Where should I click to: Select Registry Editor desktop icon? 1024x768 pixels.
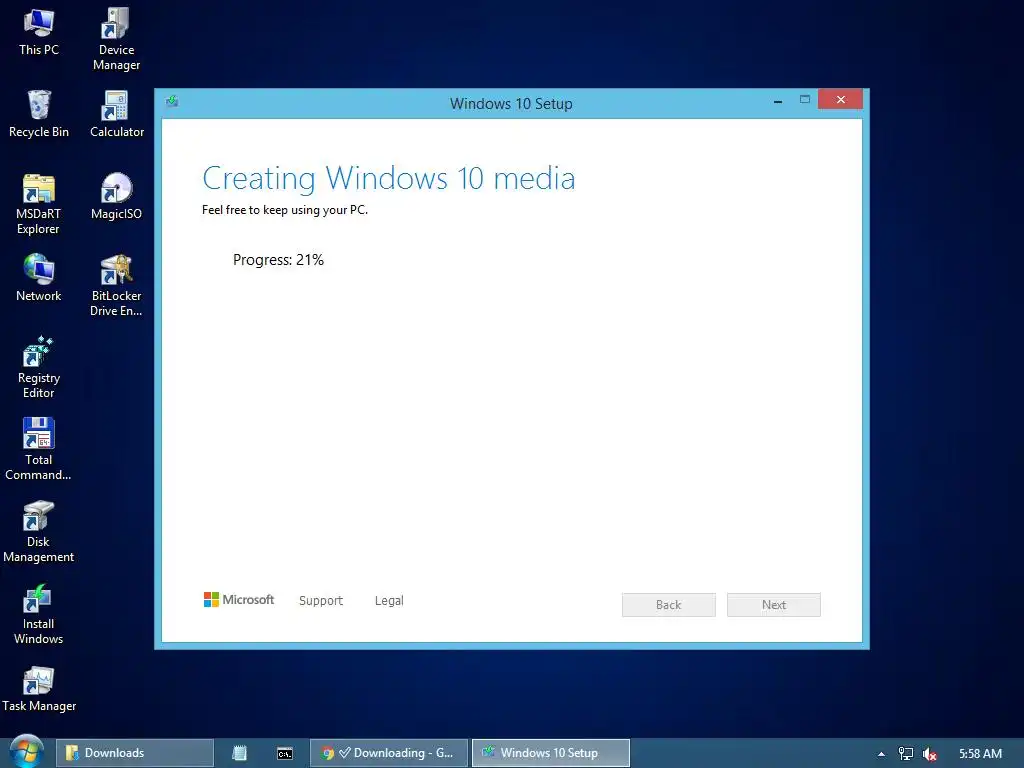(39, 367)
